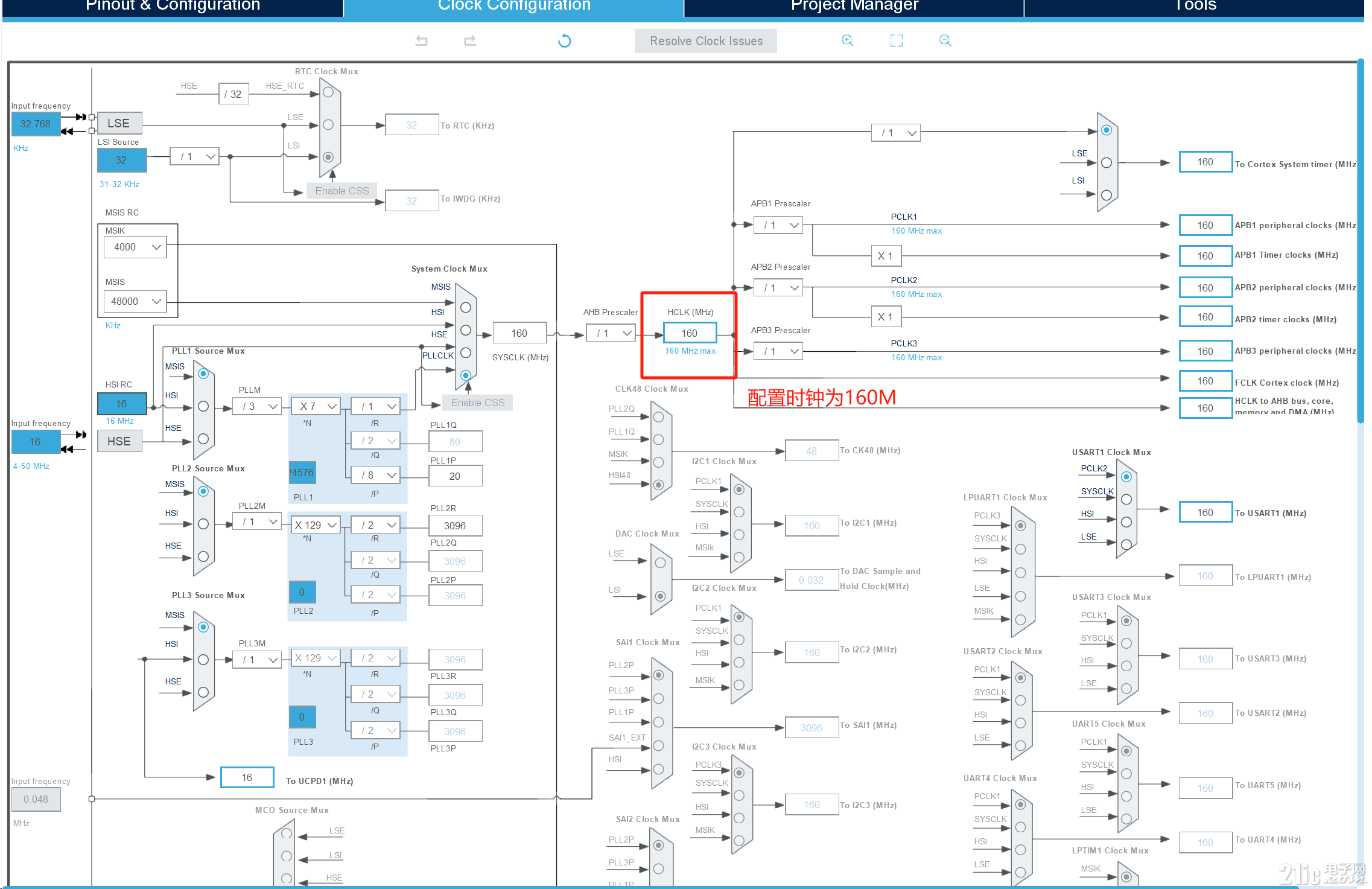Viewport: 1372px width, 889px height.
Task: Click the undo icon in the toolbar
Action: pyautogui.click(x=421, y=40)
